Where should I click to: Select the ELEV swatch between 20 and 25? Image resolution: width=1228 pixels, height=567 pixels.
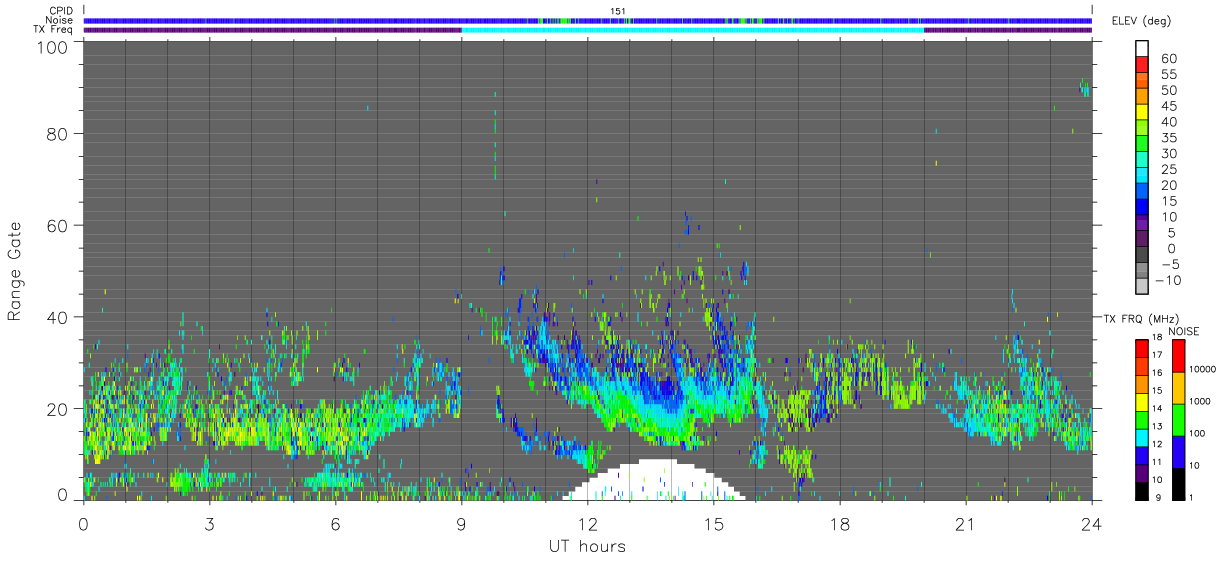tap(1142, 176)
